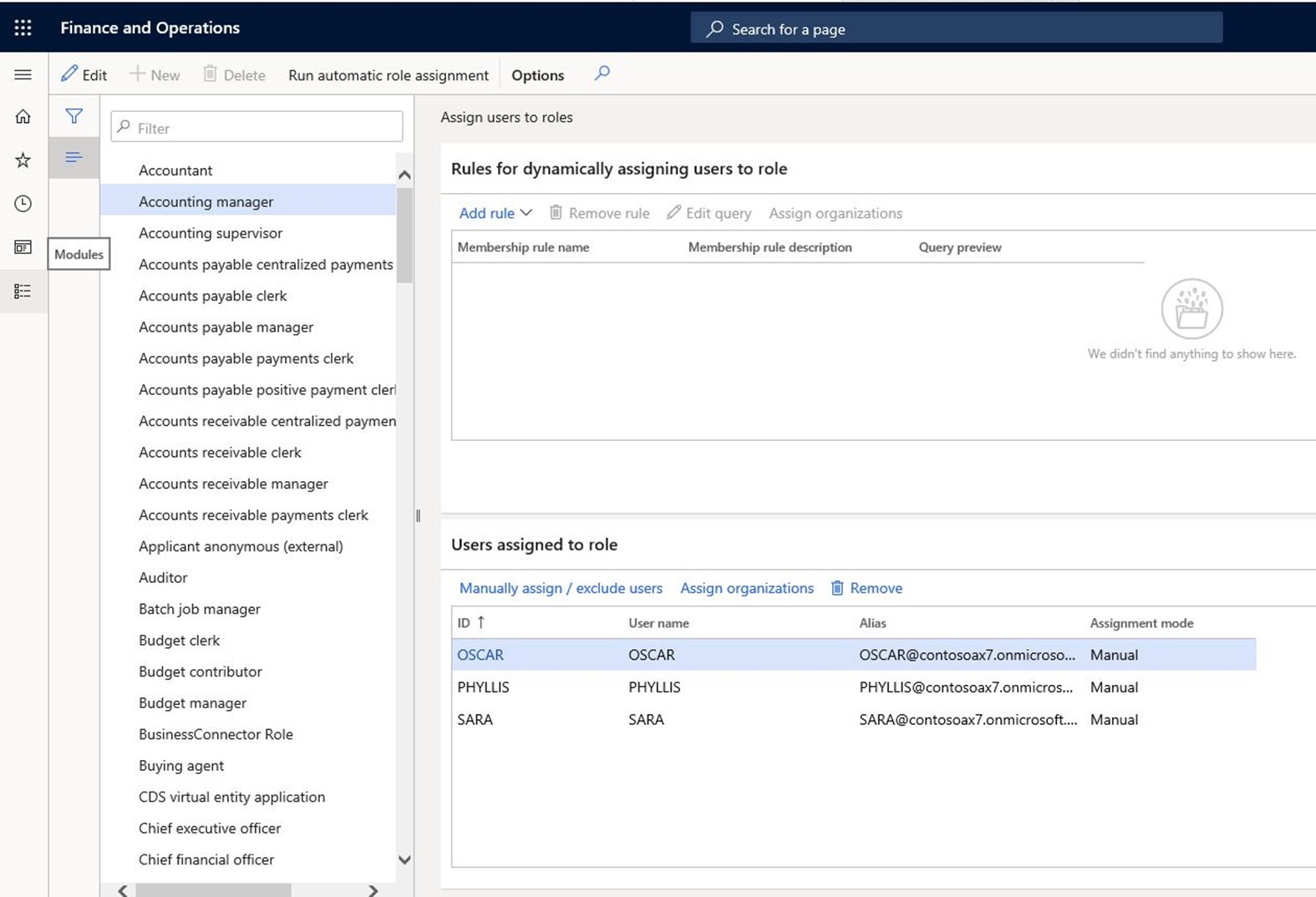Viewport: 1316px width, 897px height.
Task: Open Modules list icon
Action: [23, 291]
